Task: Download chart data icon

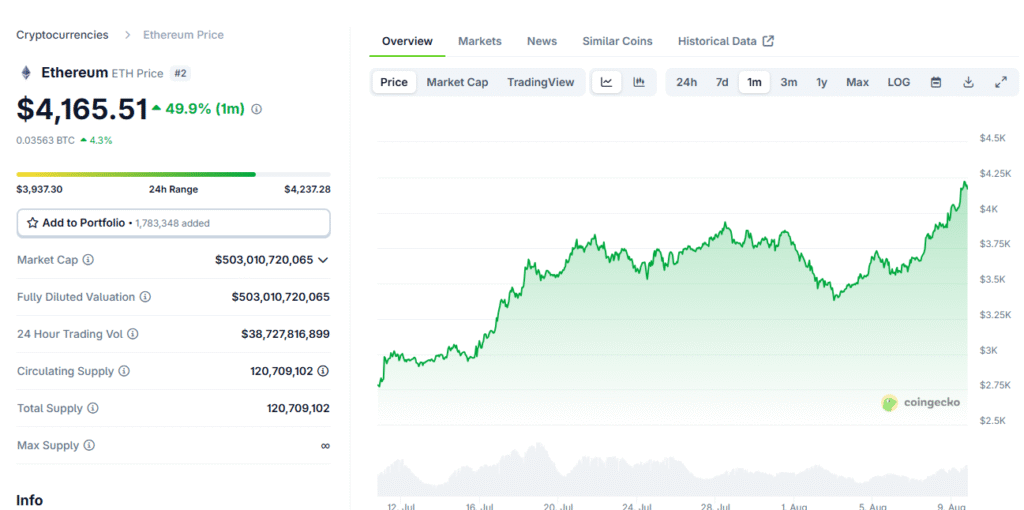Action: coord(968,82)
